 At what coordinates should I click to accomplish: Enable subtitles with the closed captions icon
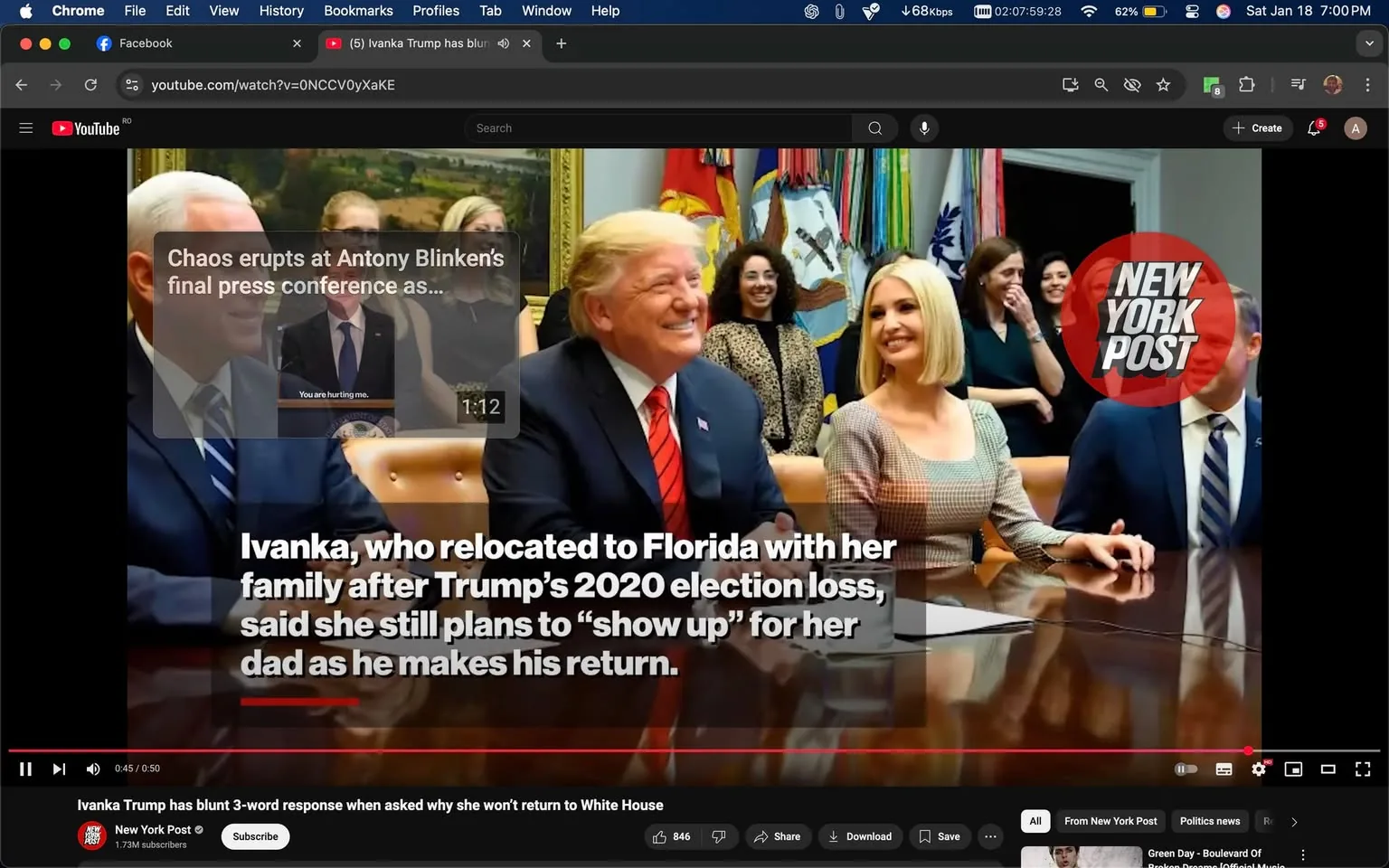pos(1223,769)
